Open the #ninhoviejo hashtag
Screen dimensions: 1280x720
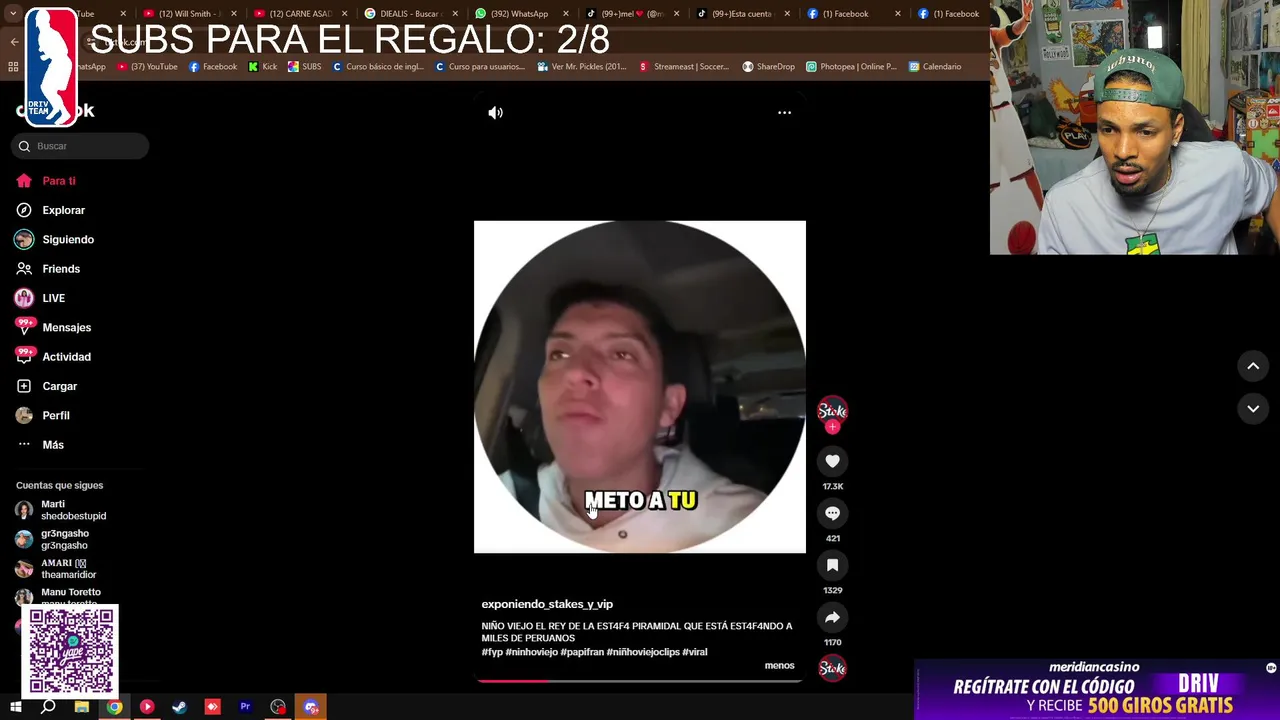pyautogui.click(x=531, y=652)
